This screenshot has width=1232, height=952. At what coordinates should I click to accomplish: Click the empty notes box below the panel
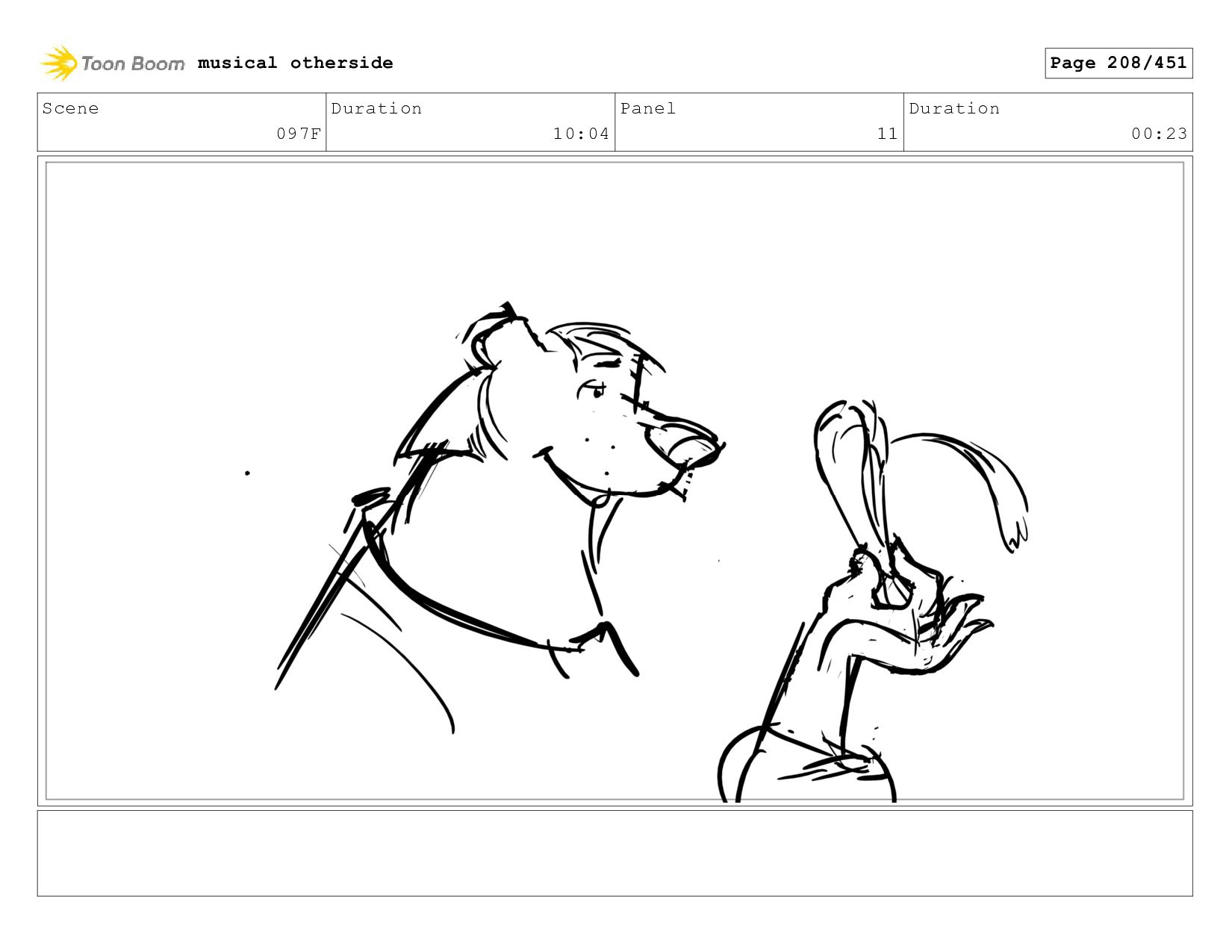coord(615,853)
